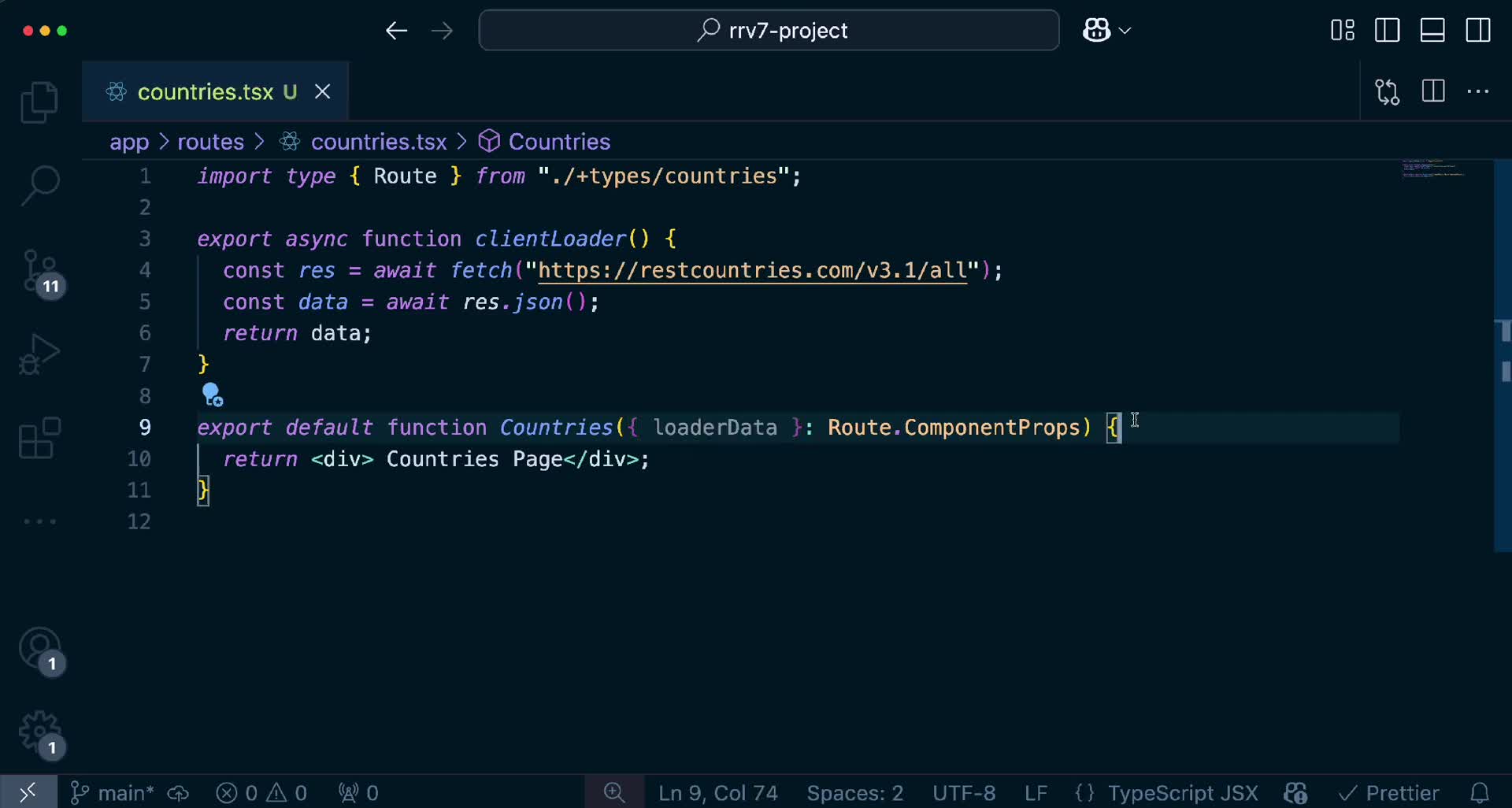Click the Prettier status bar button

coord(1390,793)
